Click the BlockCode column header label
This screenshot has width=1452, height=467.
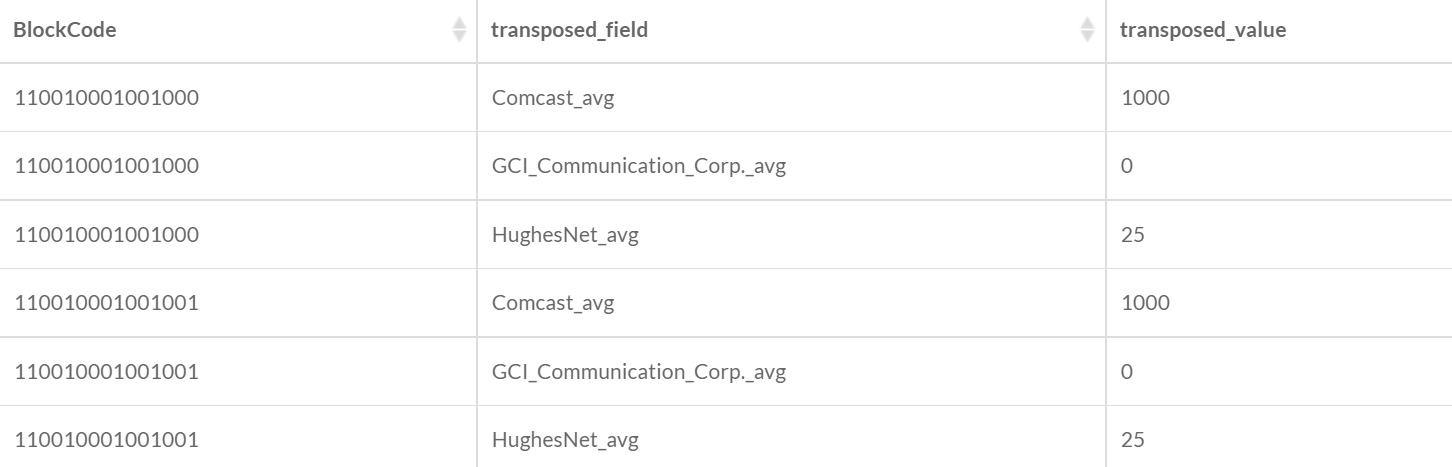tap(65, 30)
